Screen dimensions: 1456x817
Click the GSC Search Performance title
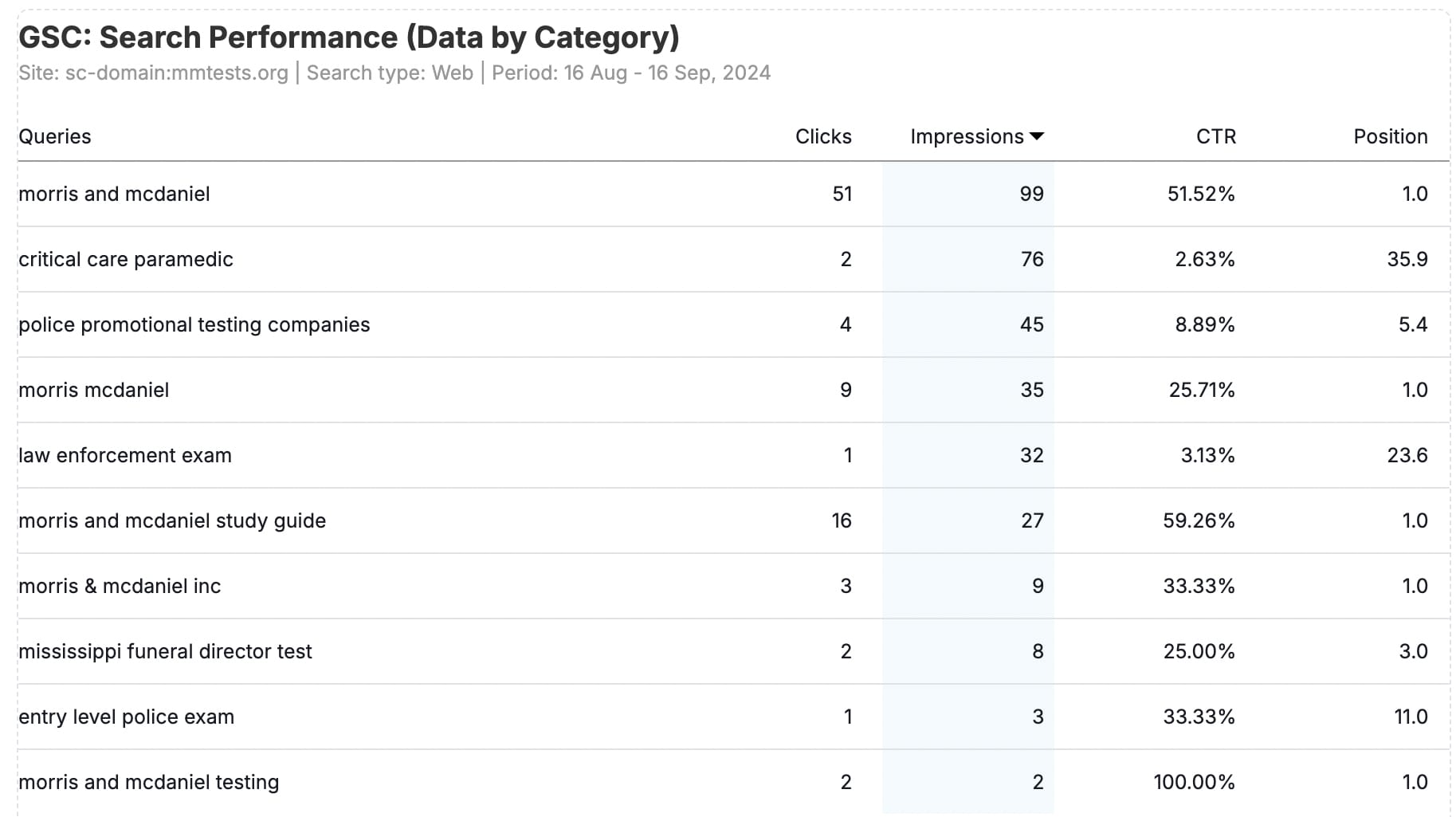click(348, 37)
